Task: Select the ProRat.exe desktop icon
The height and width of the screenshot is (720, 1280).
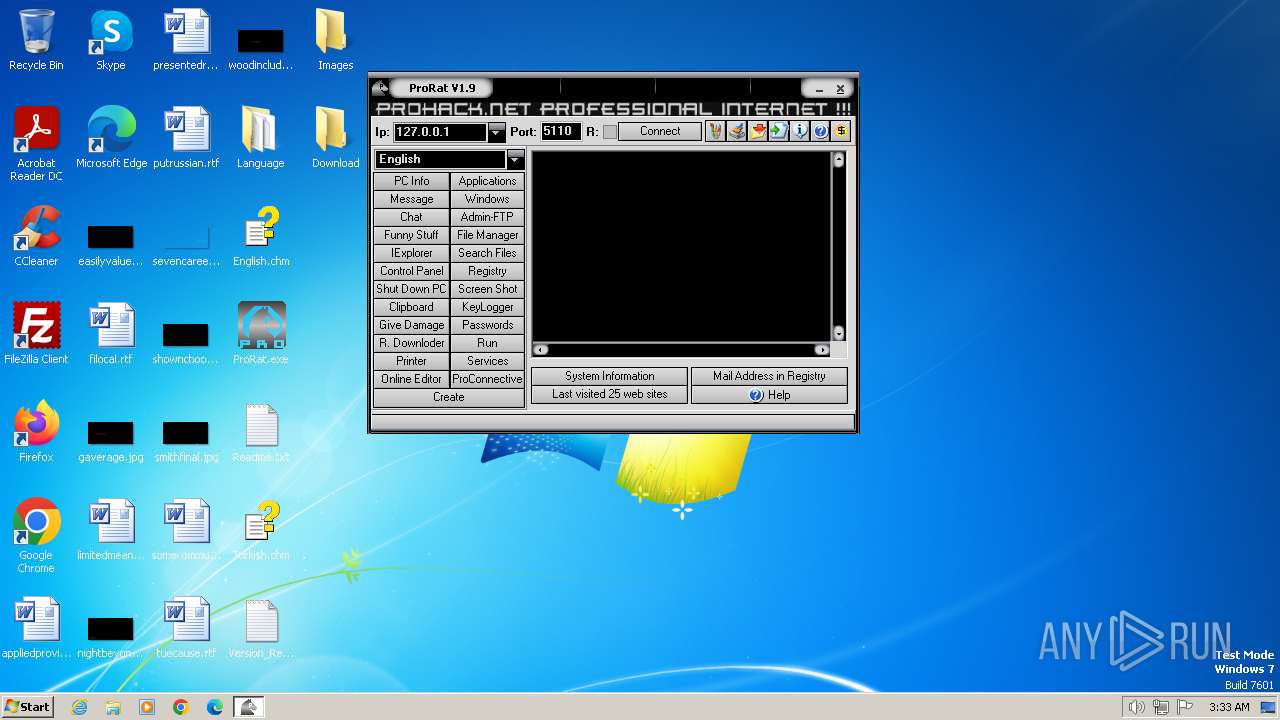Action: tap(261, 334)
